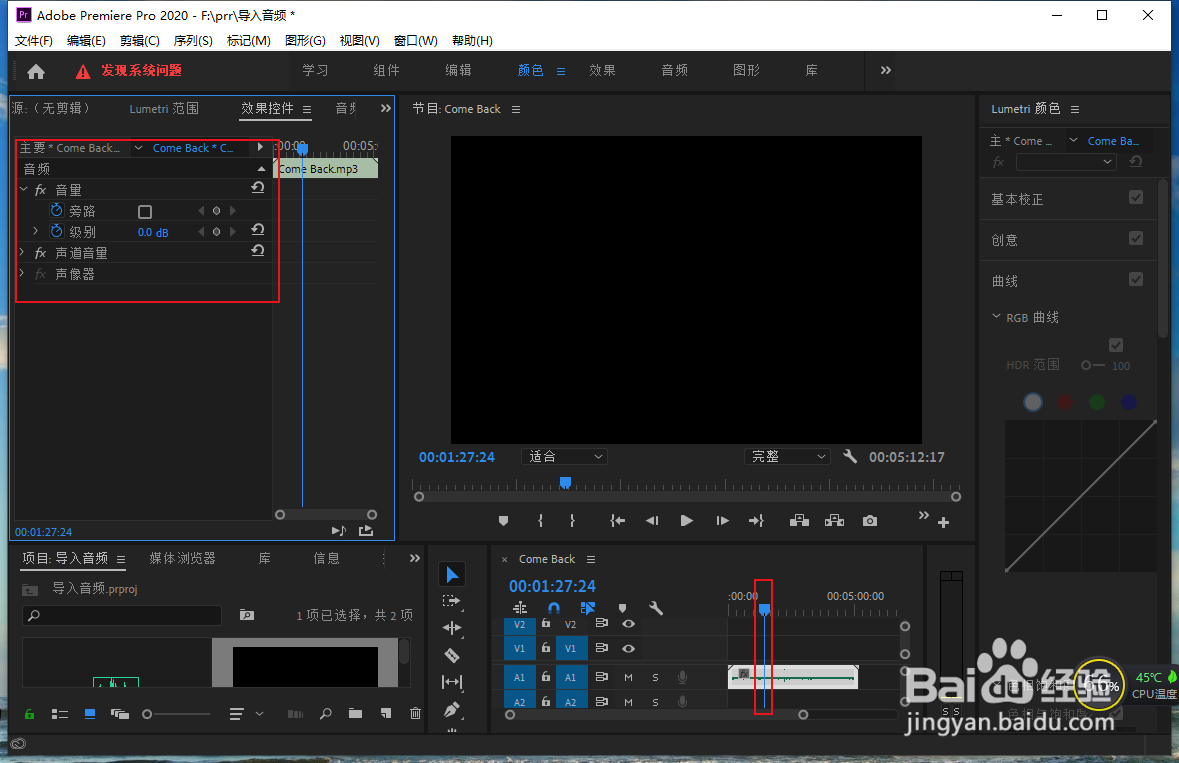1179x763 pixels.
Task: Click the Mark Out bracket button
Action: point(572,520)
